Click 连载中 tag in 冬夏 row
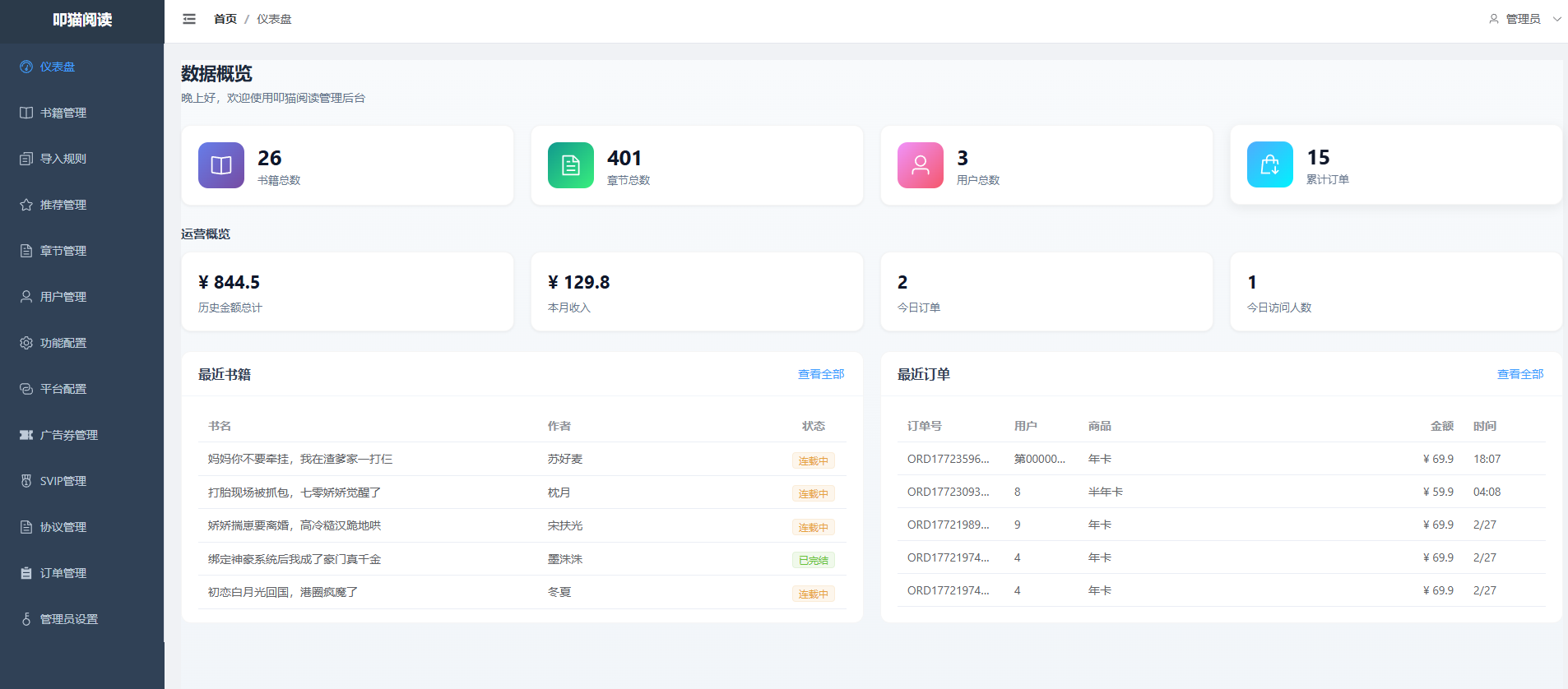Image resolution: width=1568 pixels, height=689 pixels. point(814,594)
